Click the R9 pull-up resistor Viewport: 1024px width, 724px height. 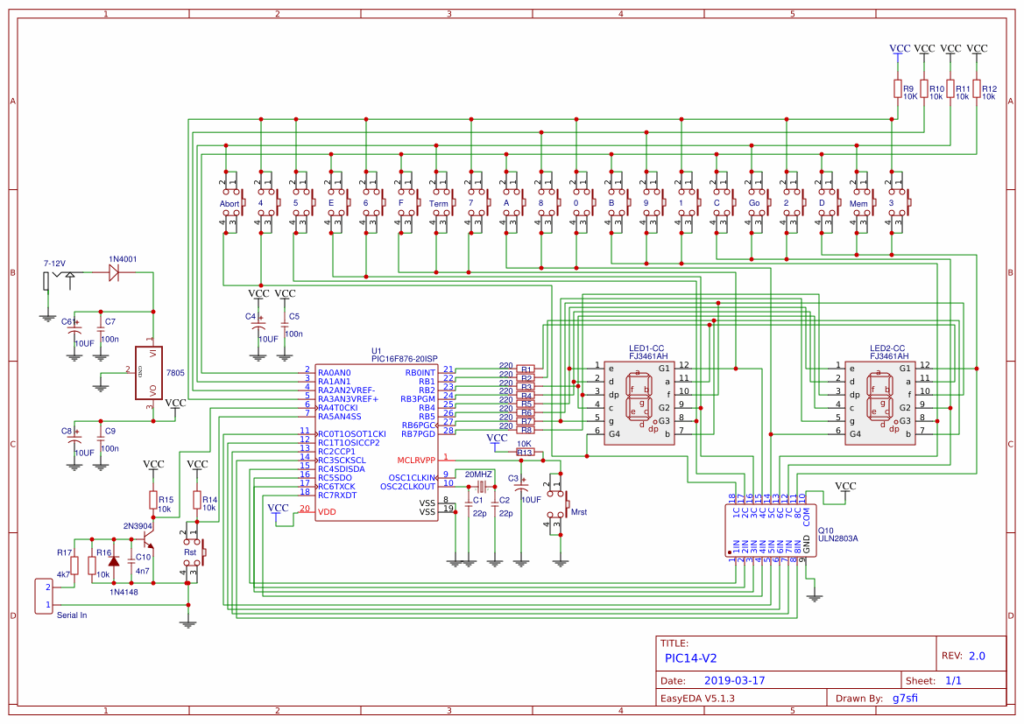[x=897, y=90]
